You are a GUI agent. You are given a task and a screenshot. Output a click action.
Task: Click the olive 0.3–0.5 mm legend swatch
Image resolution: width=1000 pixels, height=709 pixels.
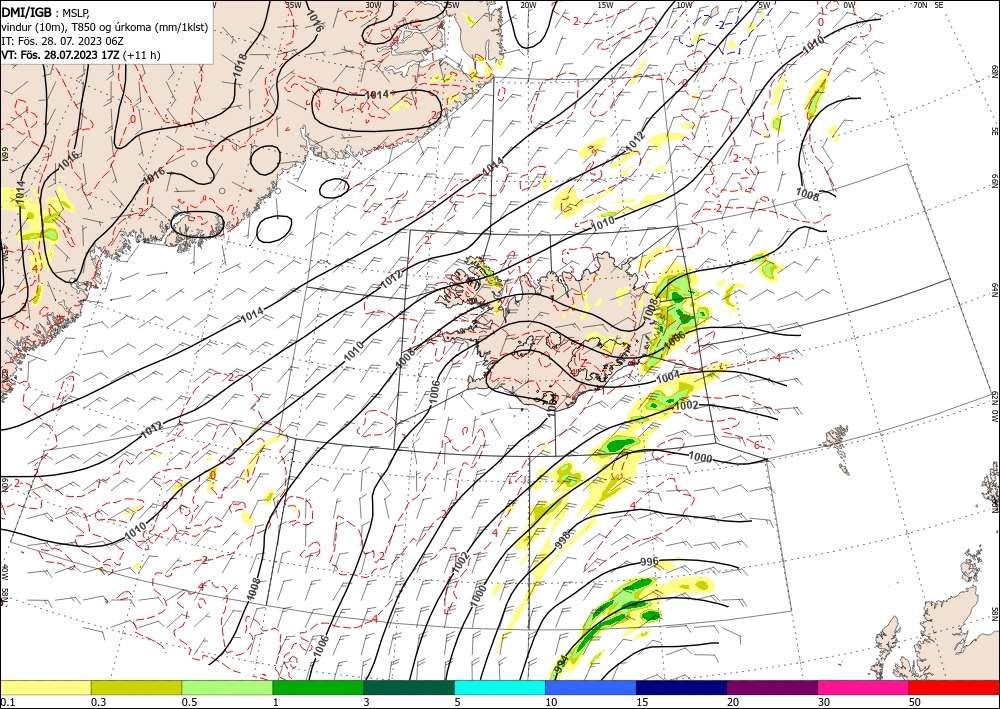[x=136, y=687]
